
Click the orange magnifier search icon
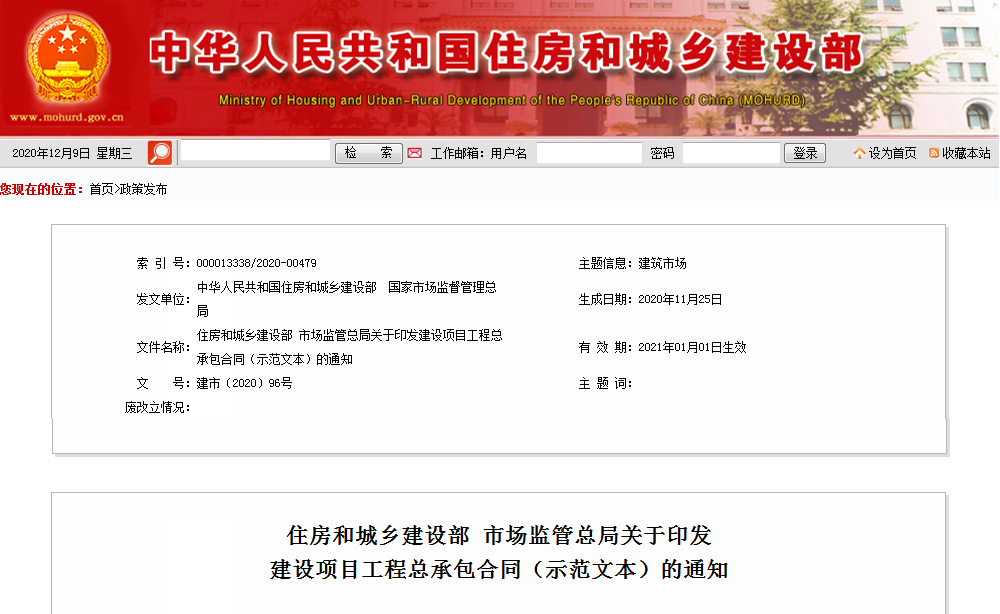(x=159, y=153)
